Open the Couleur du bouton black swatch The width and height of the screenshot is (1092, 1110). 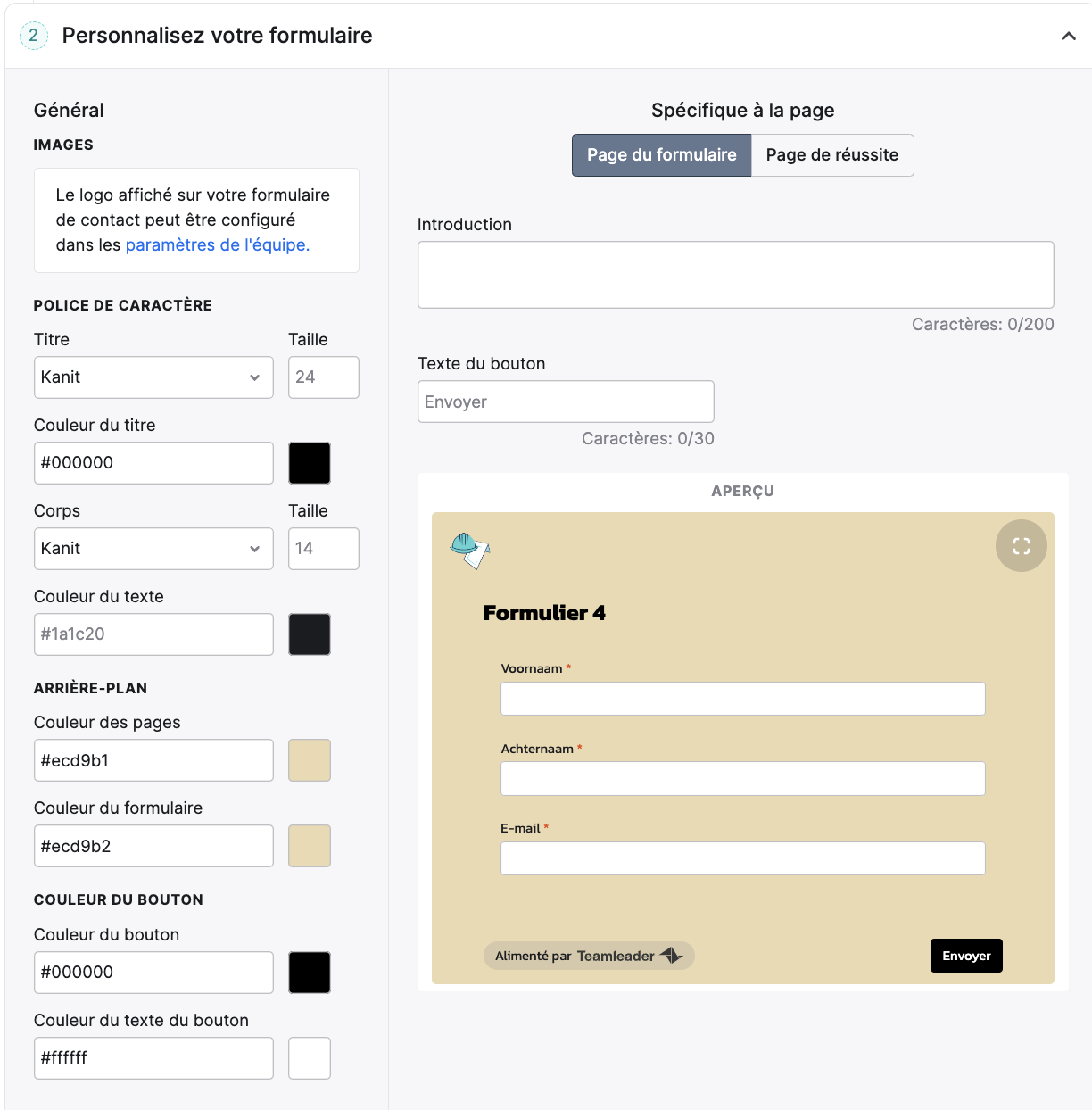310,973
